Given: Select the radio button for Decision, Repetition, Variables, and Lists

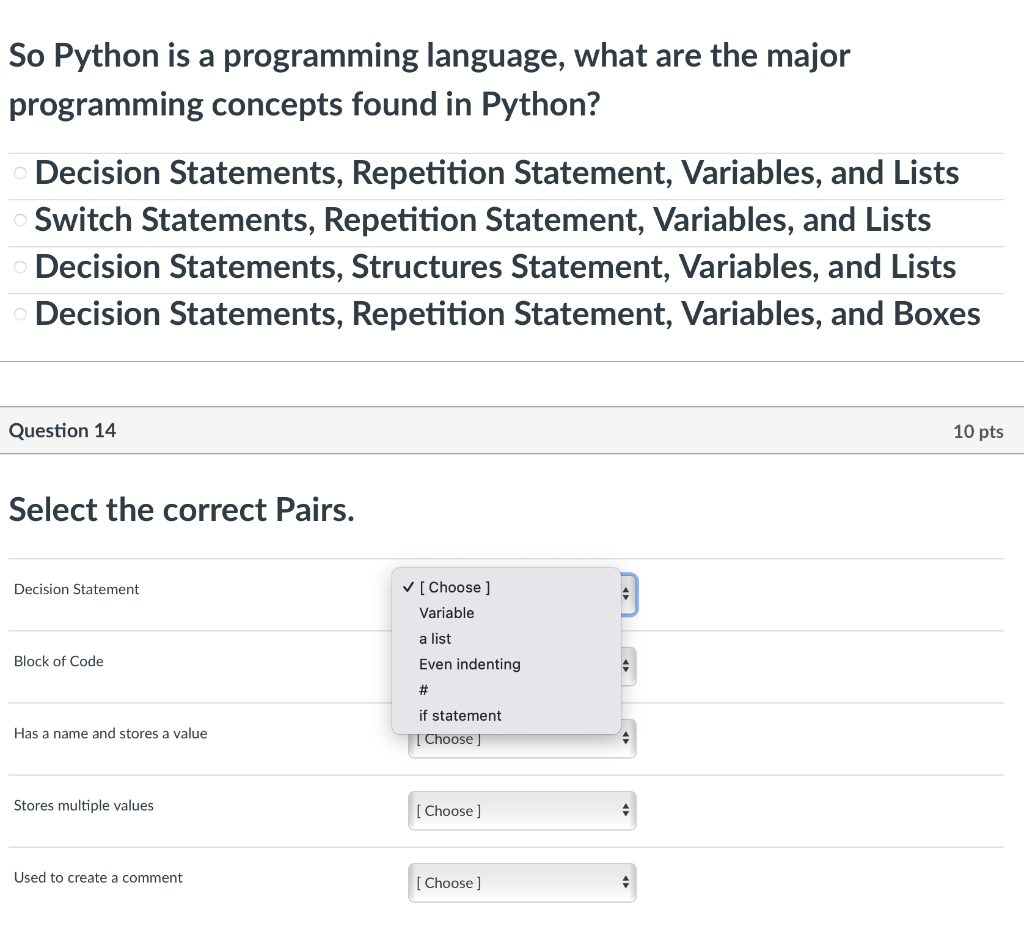Looking at the screenshot, I should click(20, 173).
